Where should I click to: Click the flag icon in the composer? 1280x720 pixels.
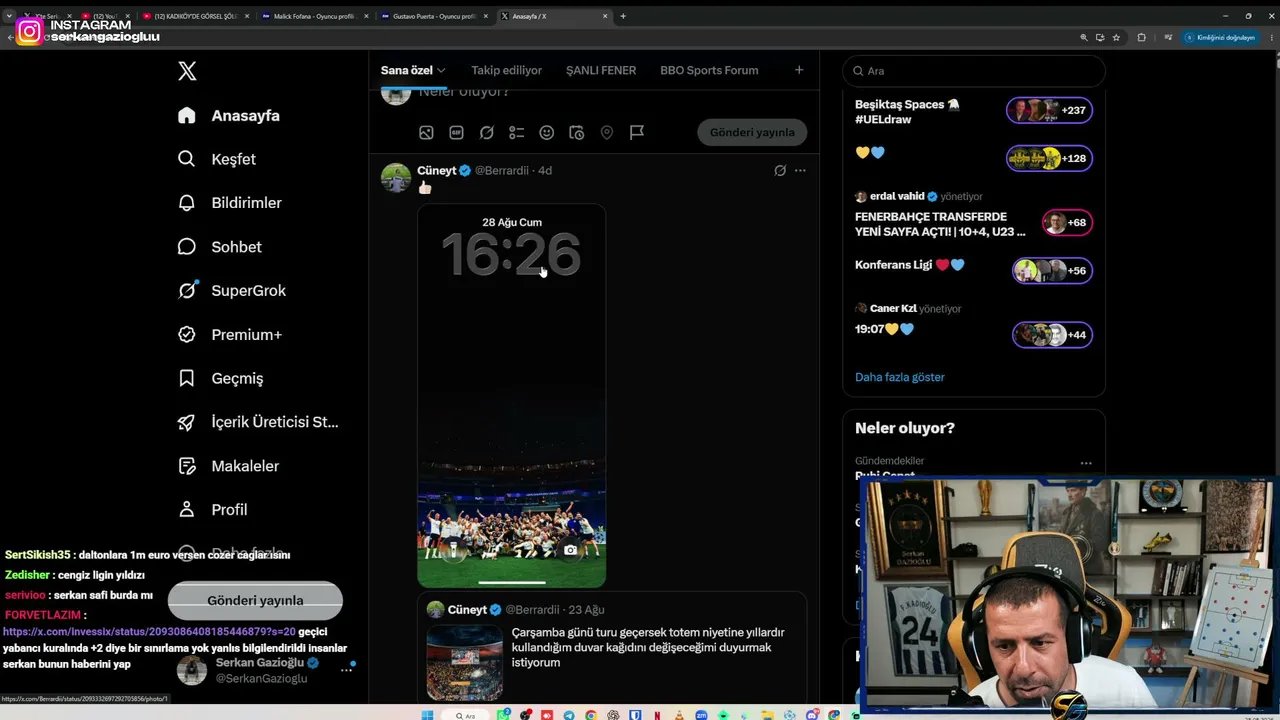click(637, 132)
